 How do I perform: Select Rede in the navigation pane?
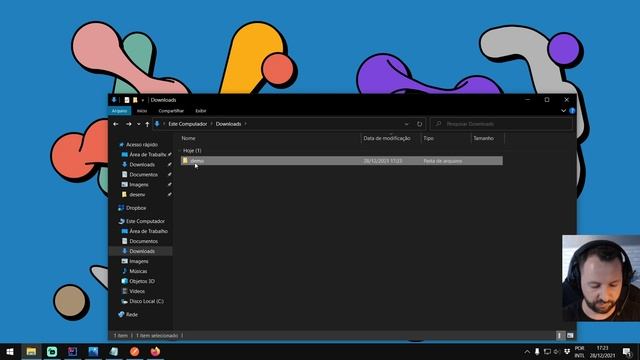pos(131,315)
